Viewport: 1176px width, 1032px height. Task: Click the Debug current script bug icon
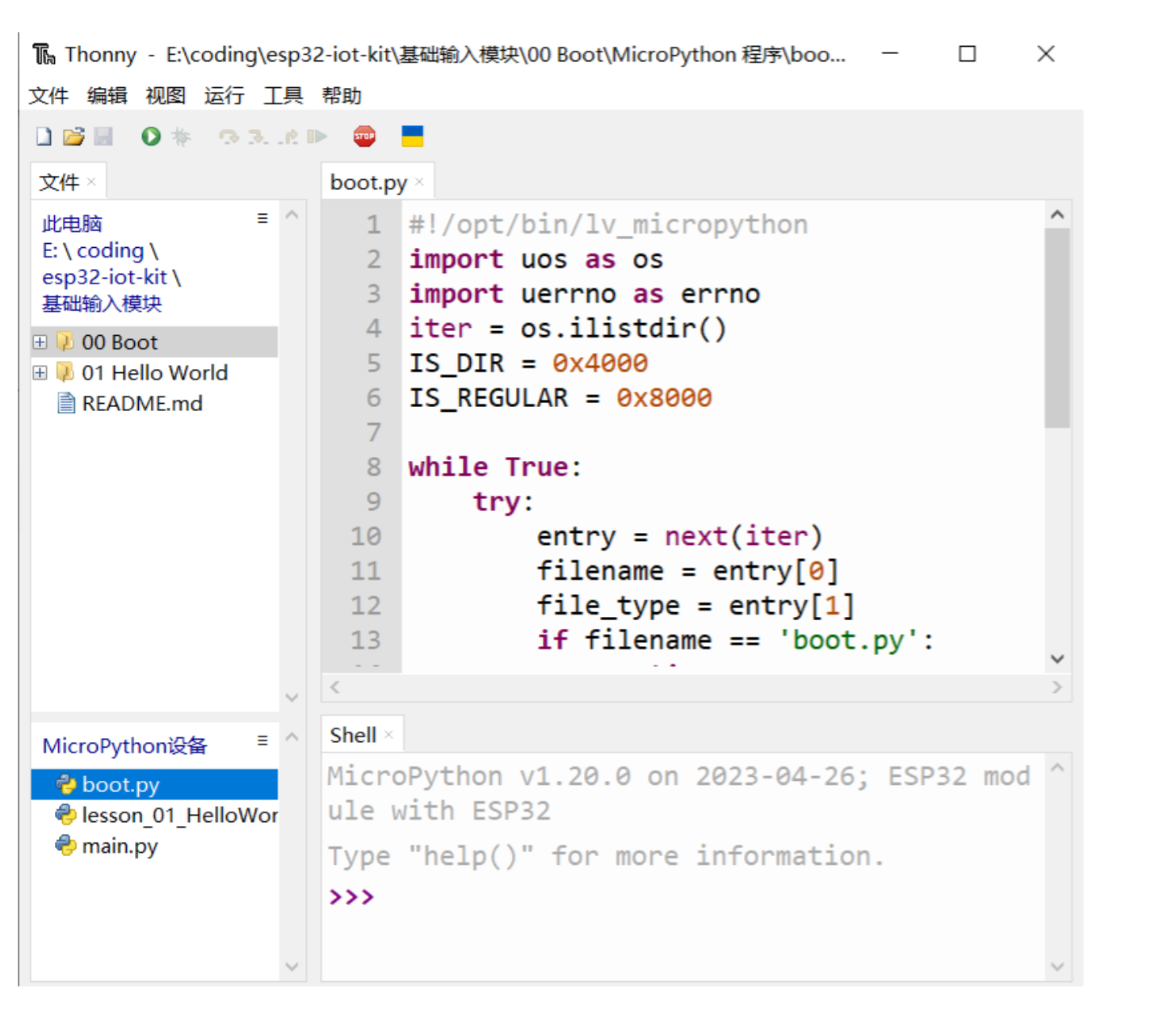[x=181, y=136]
